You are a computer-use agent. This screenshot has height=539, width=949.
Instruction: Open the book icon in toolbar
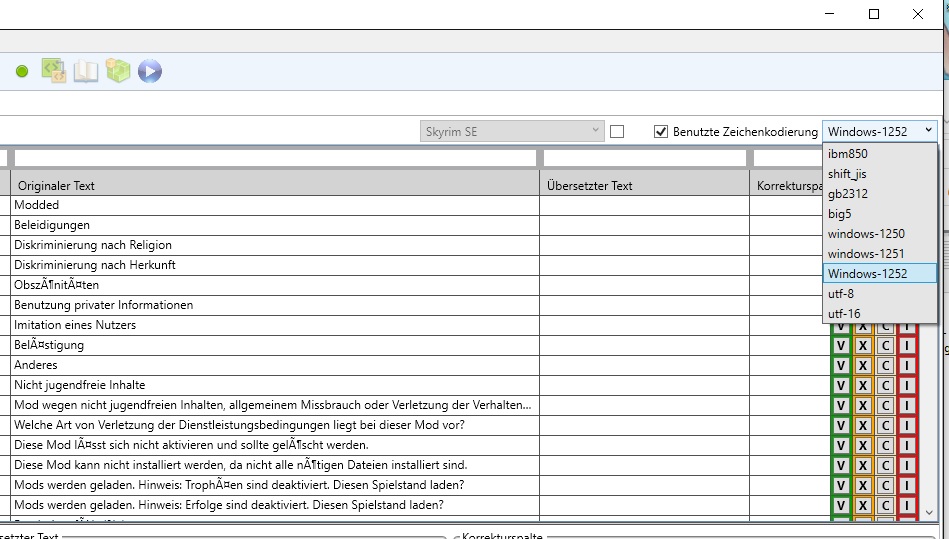86,71
